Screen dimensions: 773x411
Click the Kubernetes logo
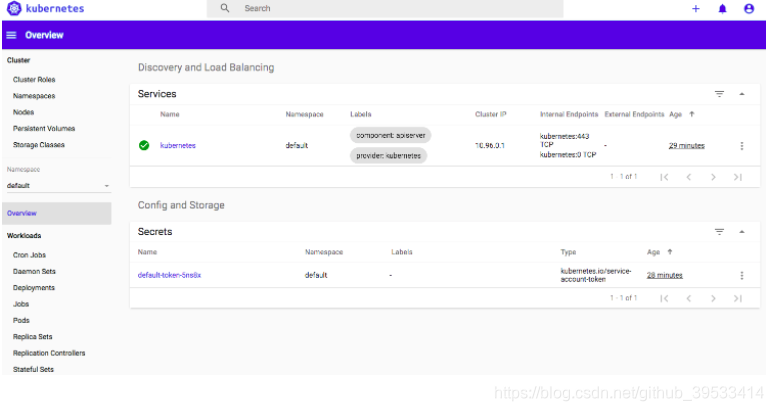tap(14, 8)
